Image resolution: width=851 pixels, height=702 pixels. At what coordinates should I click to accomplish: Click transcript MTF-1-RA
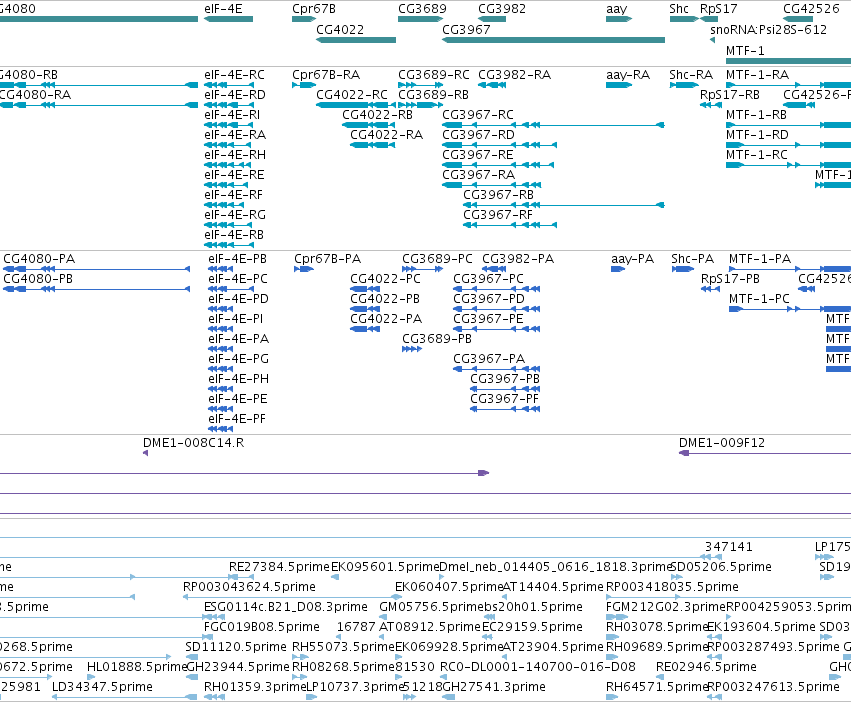tap(789, 85)
